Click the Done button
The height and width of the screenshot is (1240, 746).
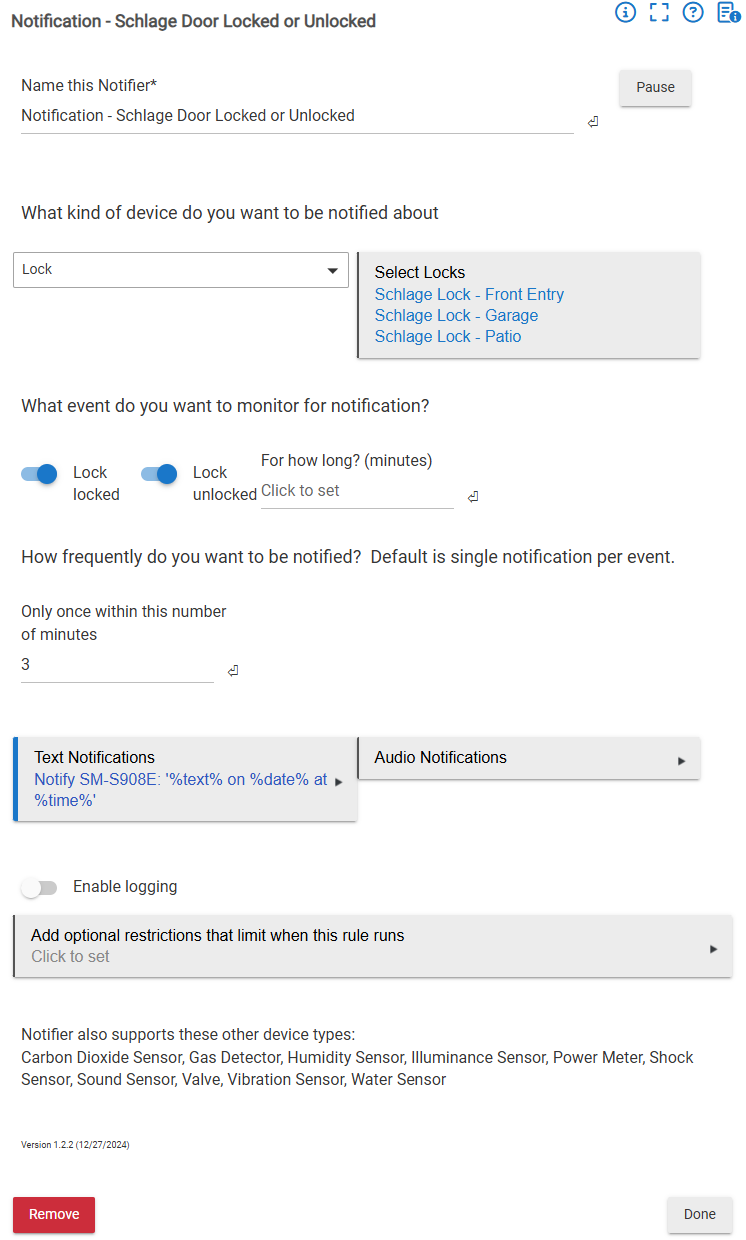click(699, 1215)
